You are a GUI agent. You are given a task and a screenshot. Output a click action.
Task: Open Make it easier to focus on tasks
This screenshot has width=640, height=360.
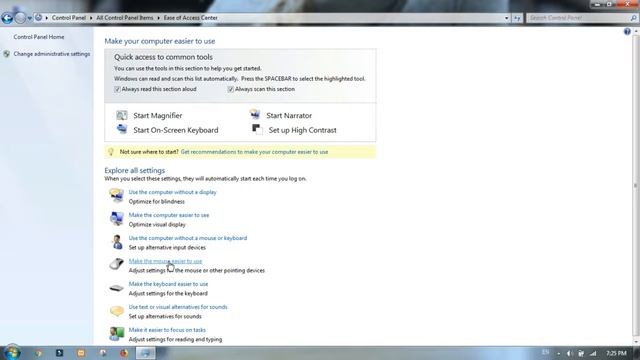tap(167, 330)
